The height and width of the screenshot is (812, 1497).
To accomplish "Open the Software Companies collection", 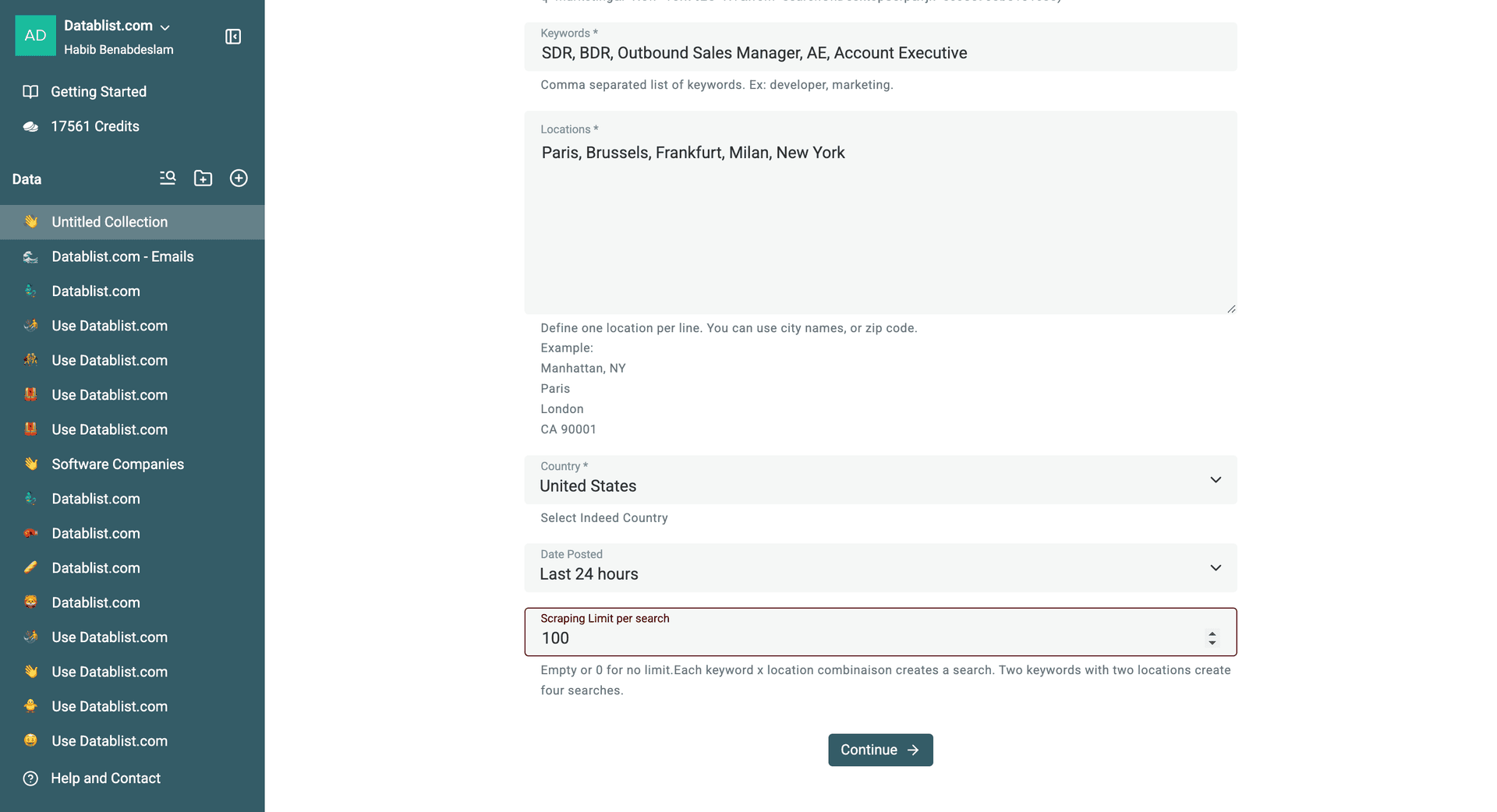I will tap(118, 464).
